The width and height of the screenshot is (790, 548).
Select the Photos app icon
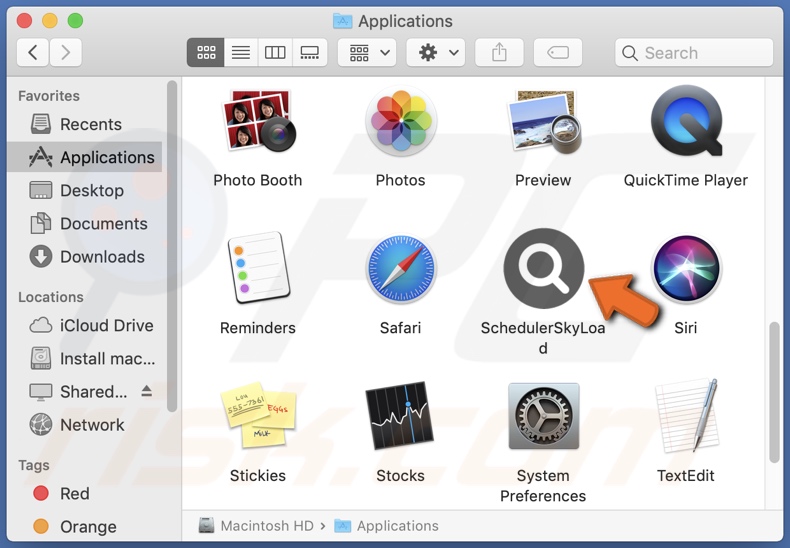[401, 121]
